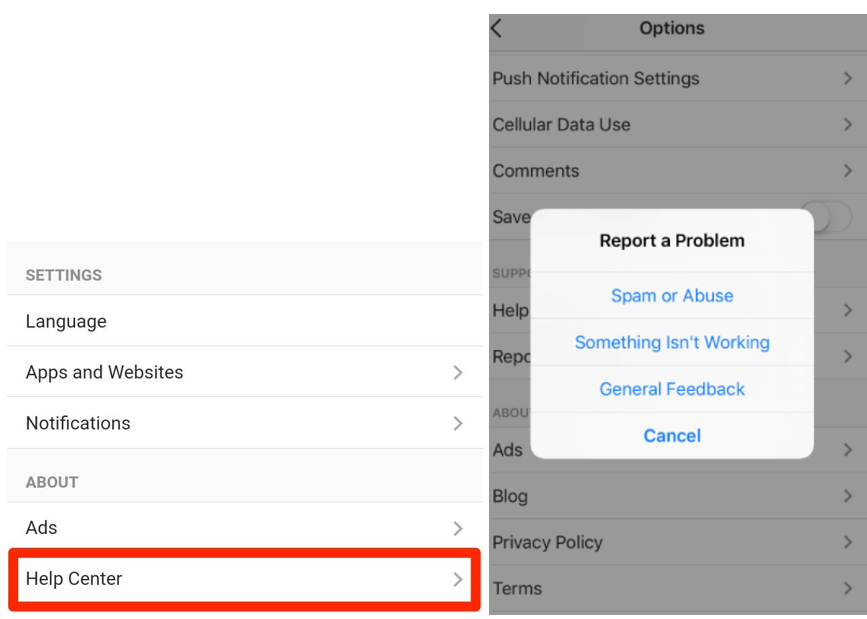Tap chevron beside Ads in Options screen

[x=848, y=449]
